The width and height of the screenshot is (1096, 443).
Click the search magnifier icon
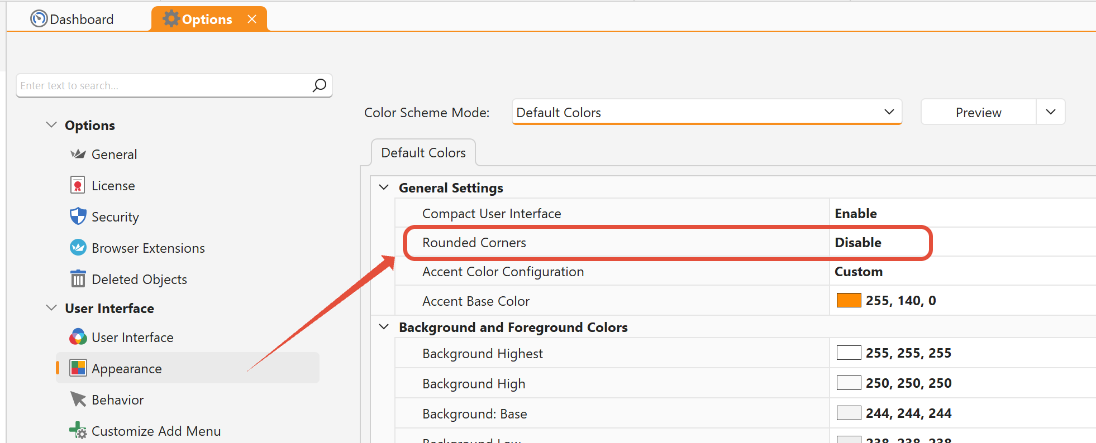pyautogui.click(x=319, y=86)
